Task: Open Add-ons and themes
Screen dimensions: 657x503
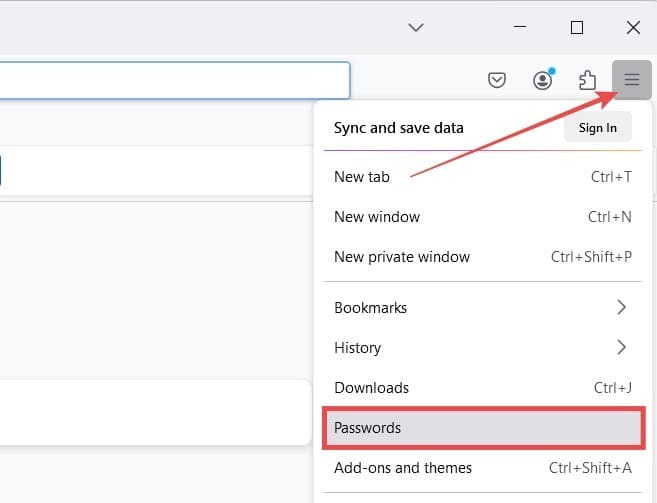Action: pos(483,468)
